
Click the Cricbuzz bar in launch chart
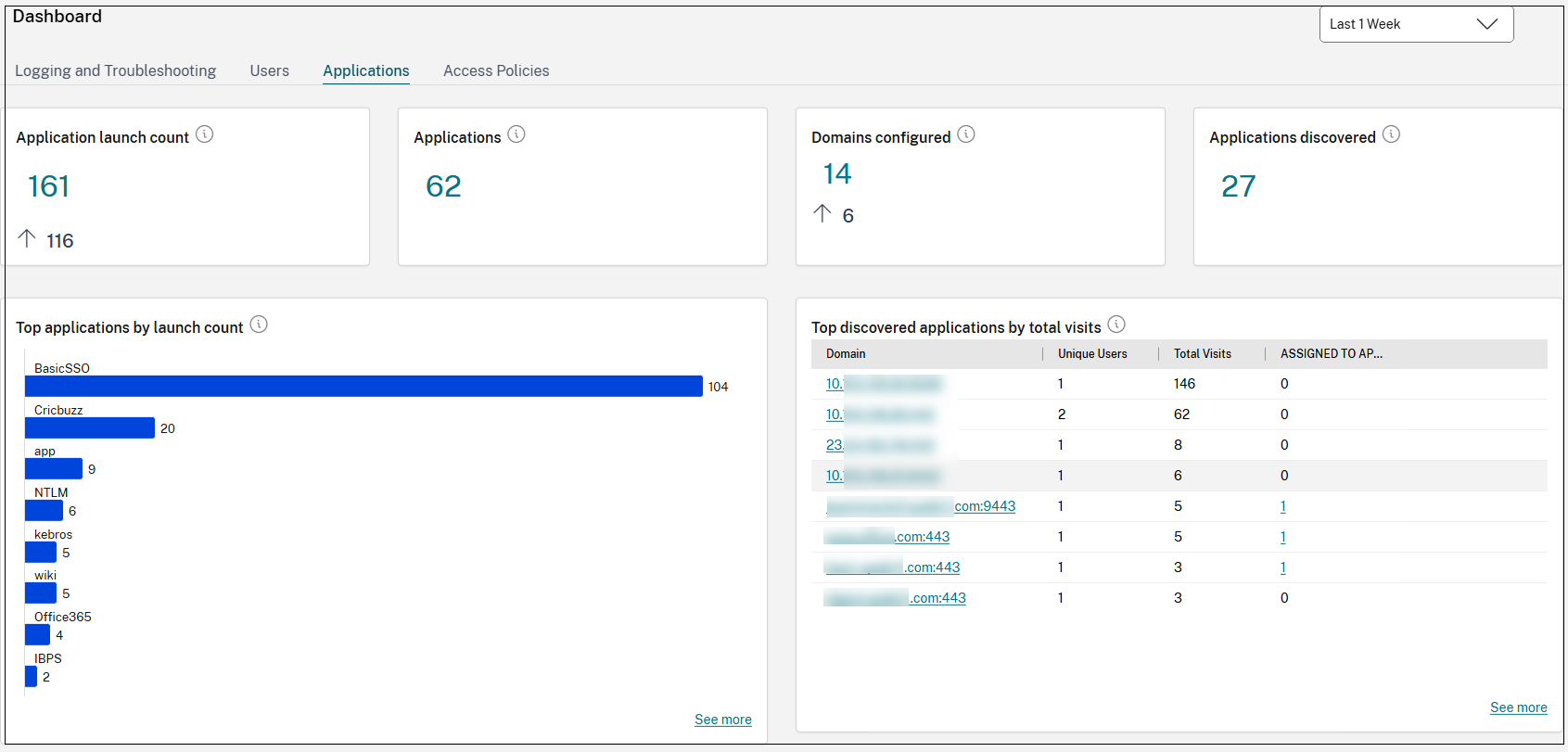[x=90, y=428]
